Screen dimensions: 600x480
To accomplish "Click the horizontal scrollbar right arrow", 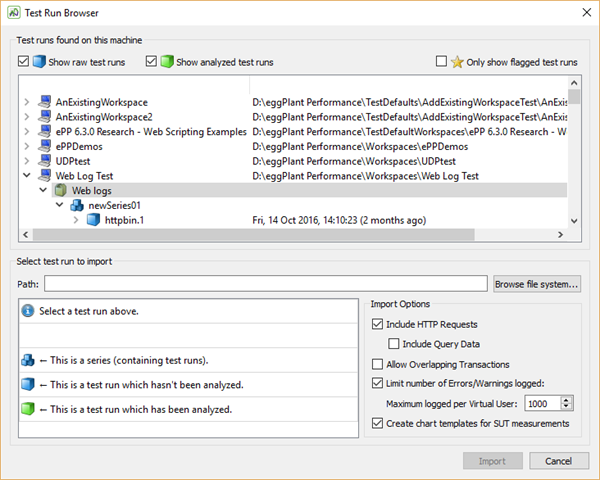I will pyautogui.click(x=560, y=234).
